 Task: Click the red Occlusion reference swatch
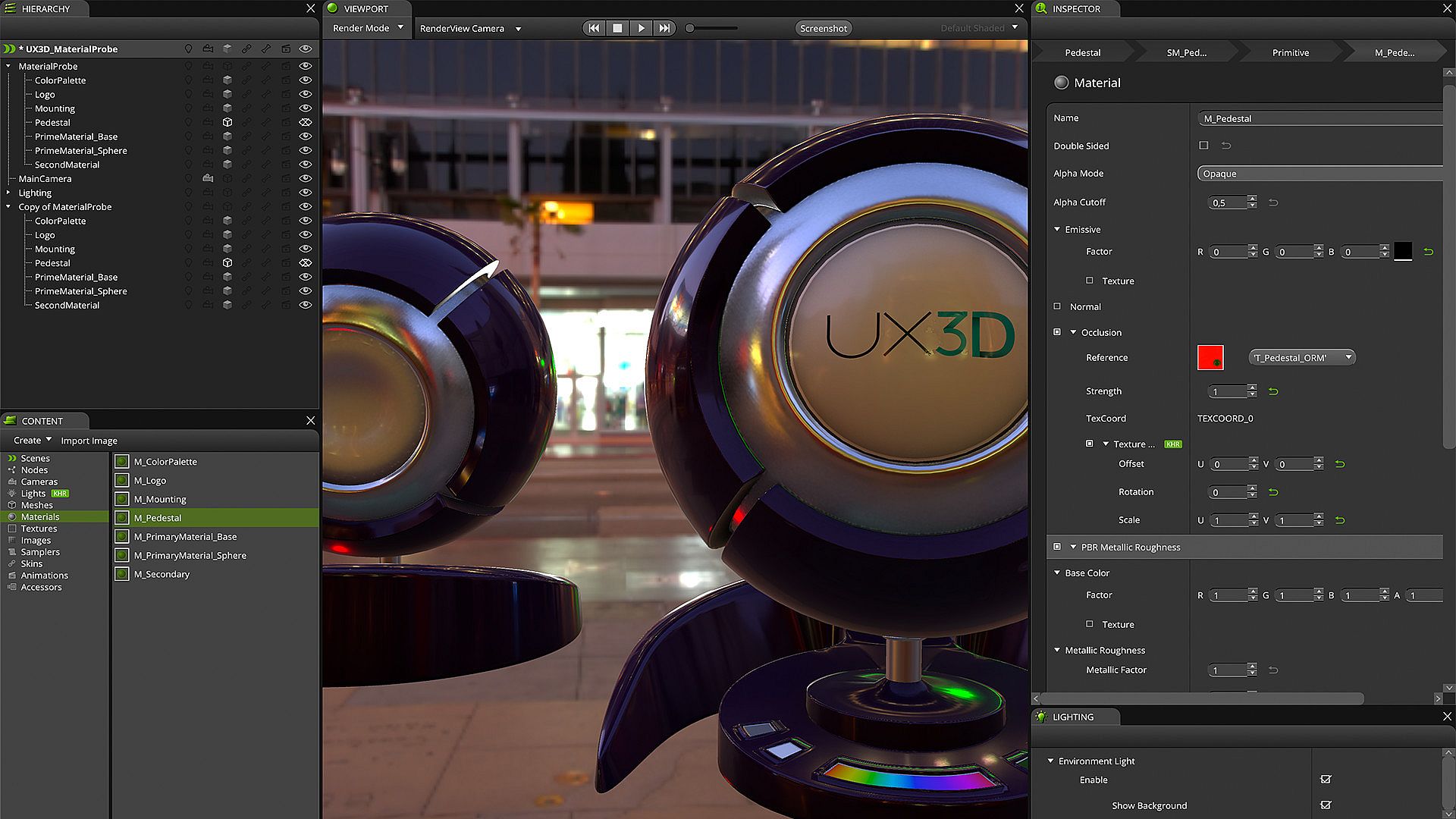click(x=1210, y=358)
